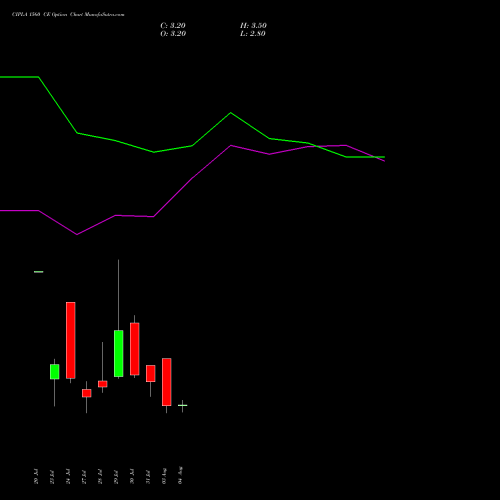Select the 31 Jul date label

148,477
